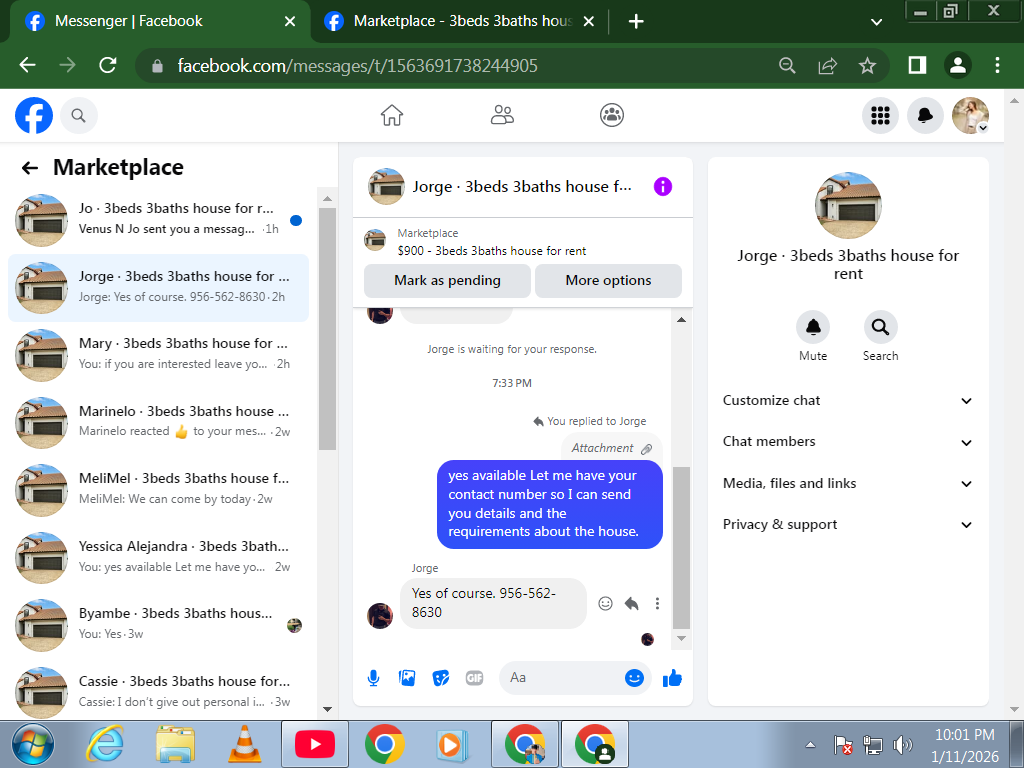1024x768 pixels.
Task: Click the address bar URL
Action: pyautogui.click(x=357, y=65)
